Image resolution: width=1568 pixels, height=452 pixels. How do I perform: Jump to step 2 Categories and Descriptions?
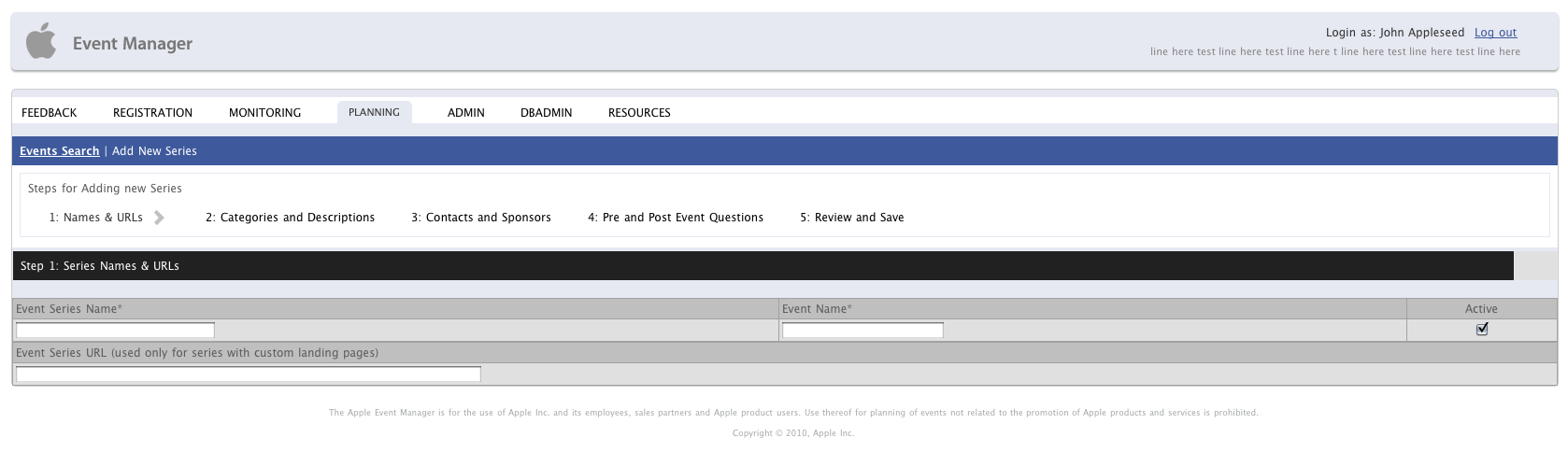tap(290, 218)
